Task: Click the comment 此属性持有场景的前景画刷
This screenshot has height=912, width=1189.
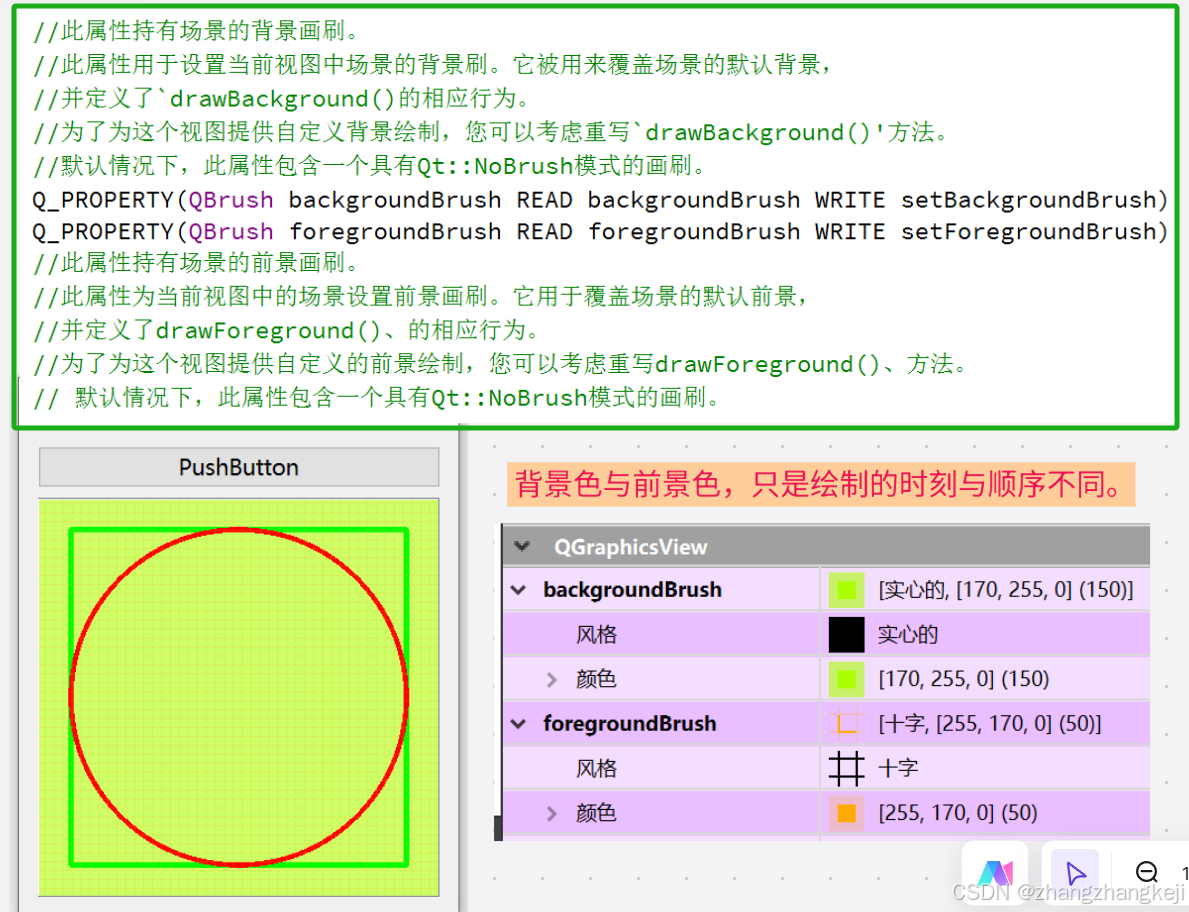Action: click(x=197, y=263)
